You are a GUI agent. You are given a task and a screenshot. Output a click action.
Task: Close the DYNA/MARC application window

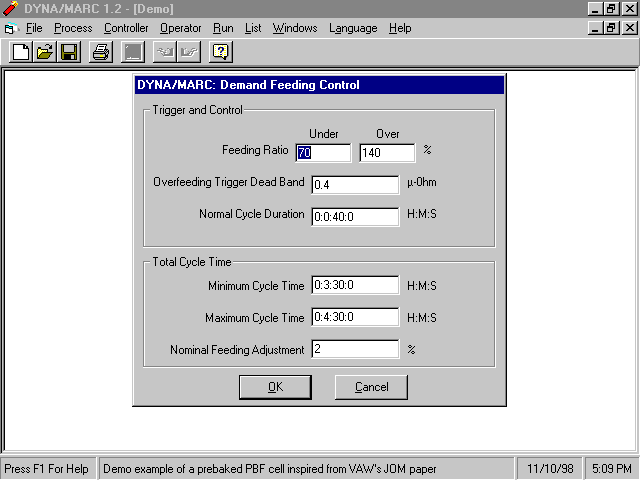[629, 9]
